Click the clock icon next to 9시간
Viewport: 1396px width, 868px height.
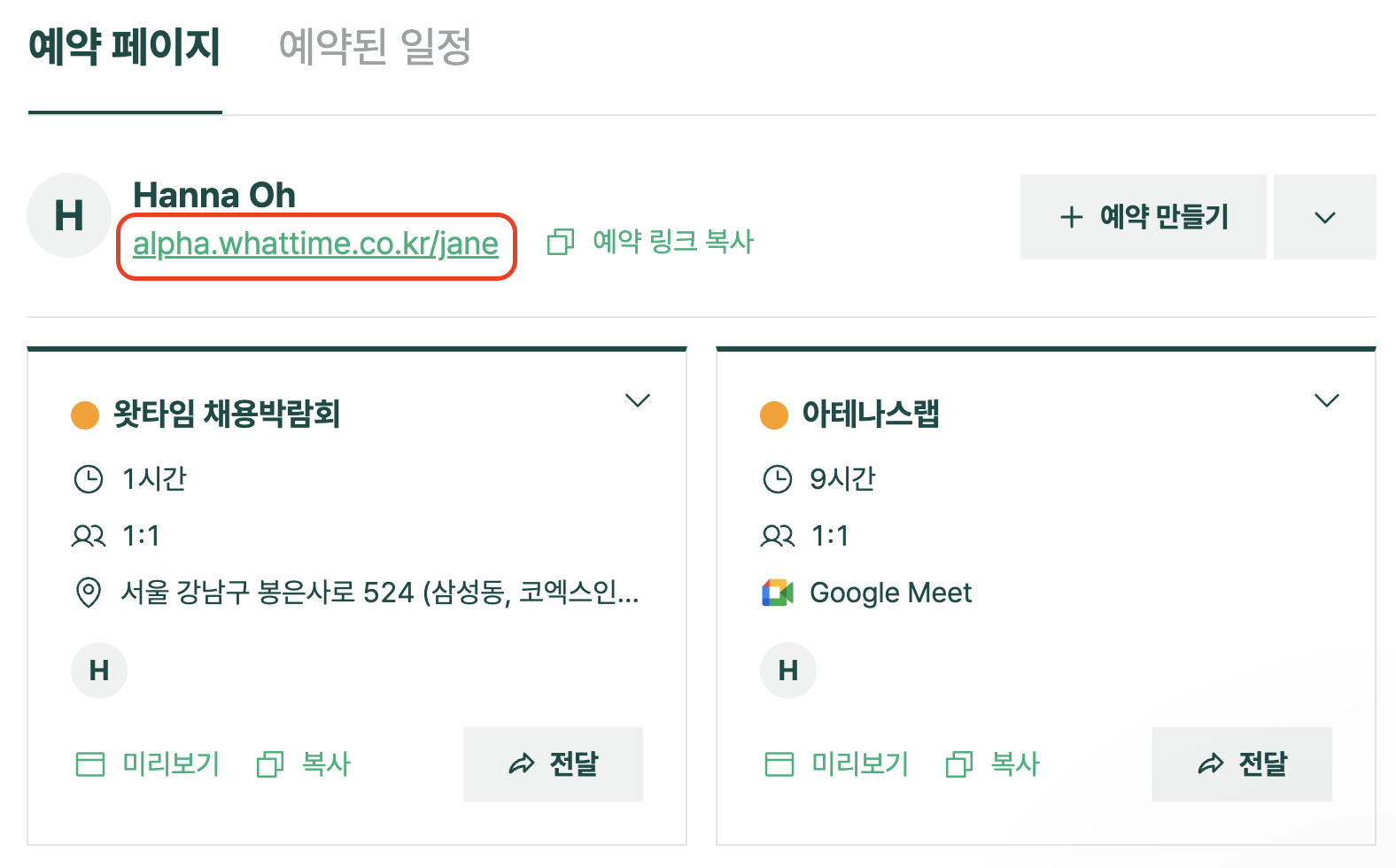coord(777,479)
